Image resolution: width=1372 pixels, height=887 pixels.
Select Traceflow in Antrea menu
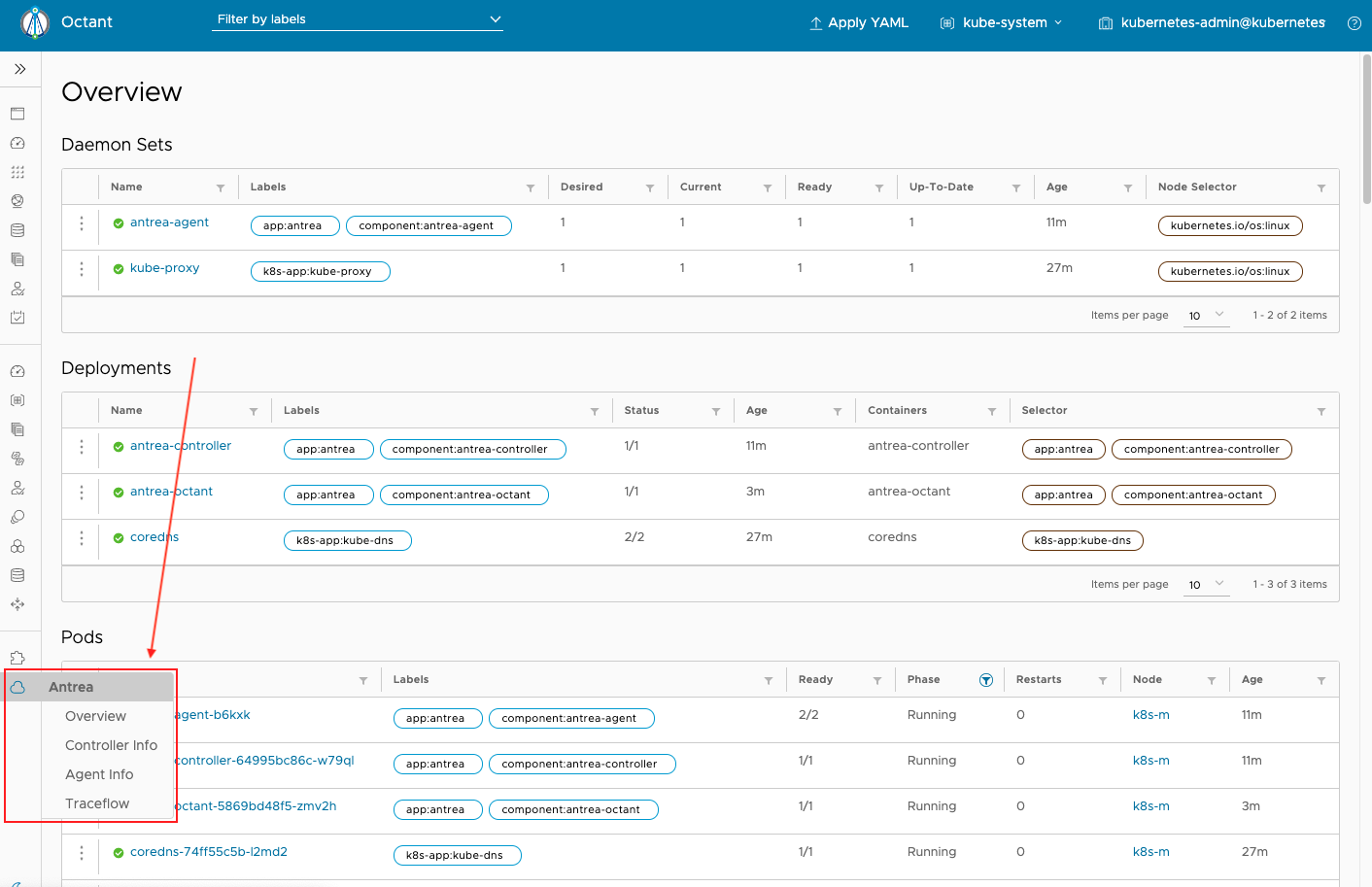click(x=97, y=803)
